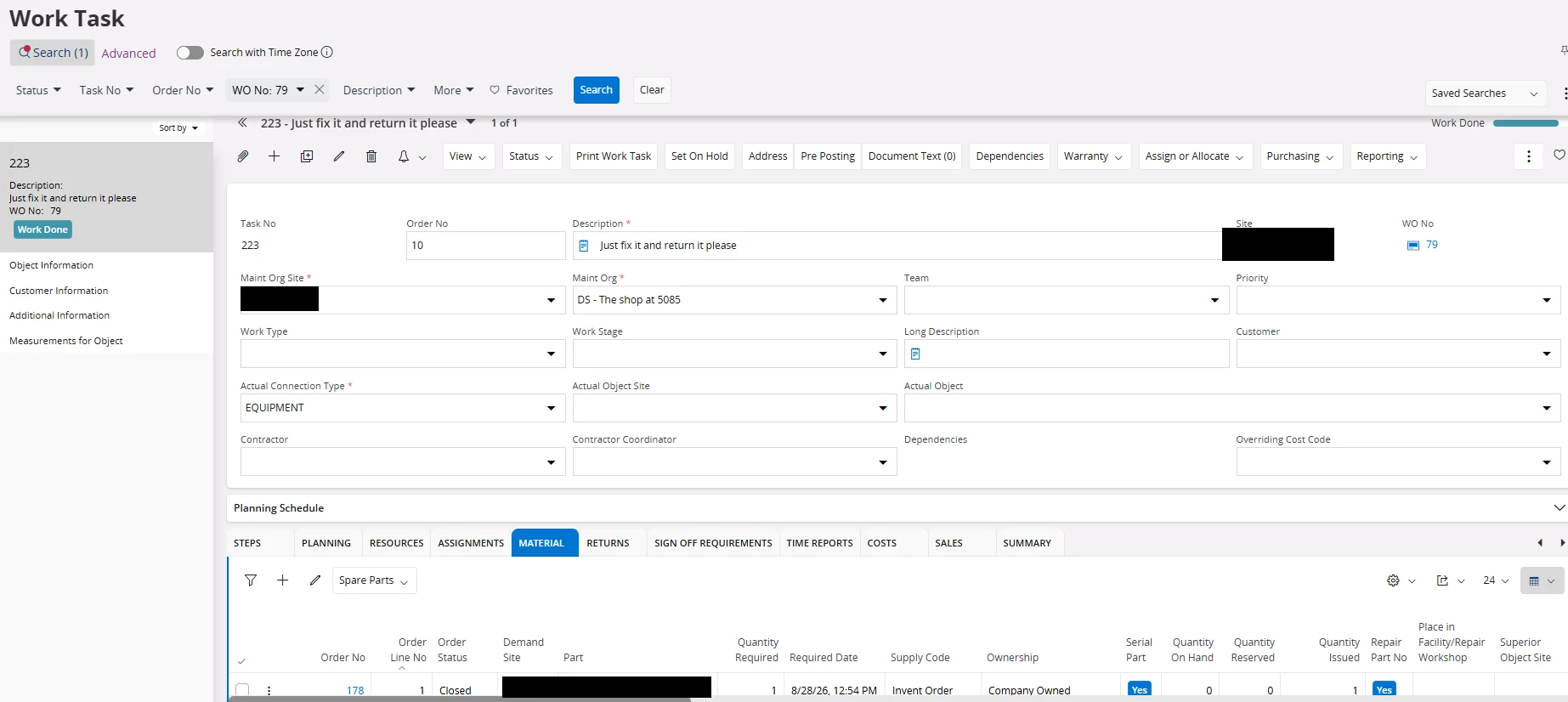Open the Spare Parts dropdown
Viewport: 1568px width, 702px height.
374,580
